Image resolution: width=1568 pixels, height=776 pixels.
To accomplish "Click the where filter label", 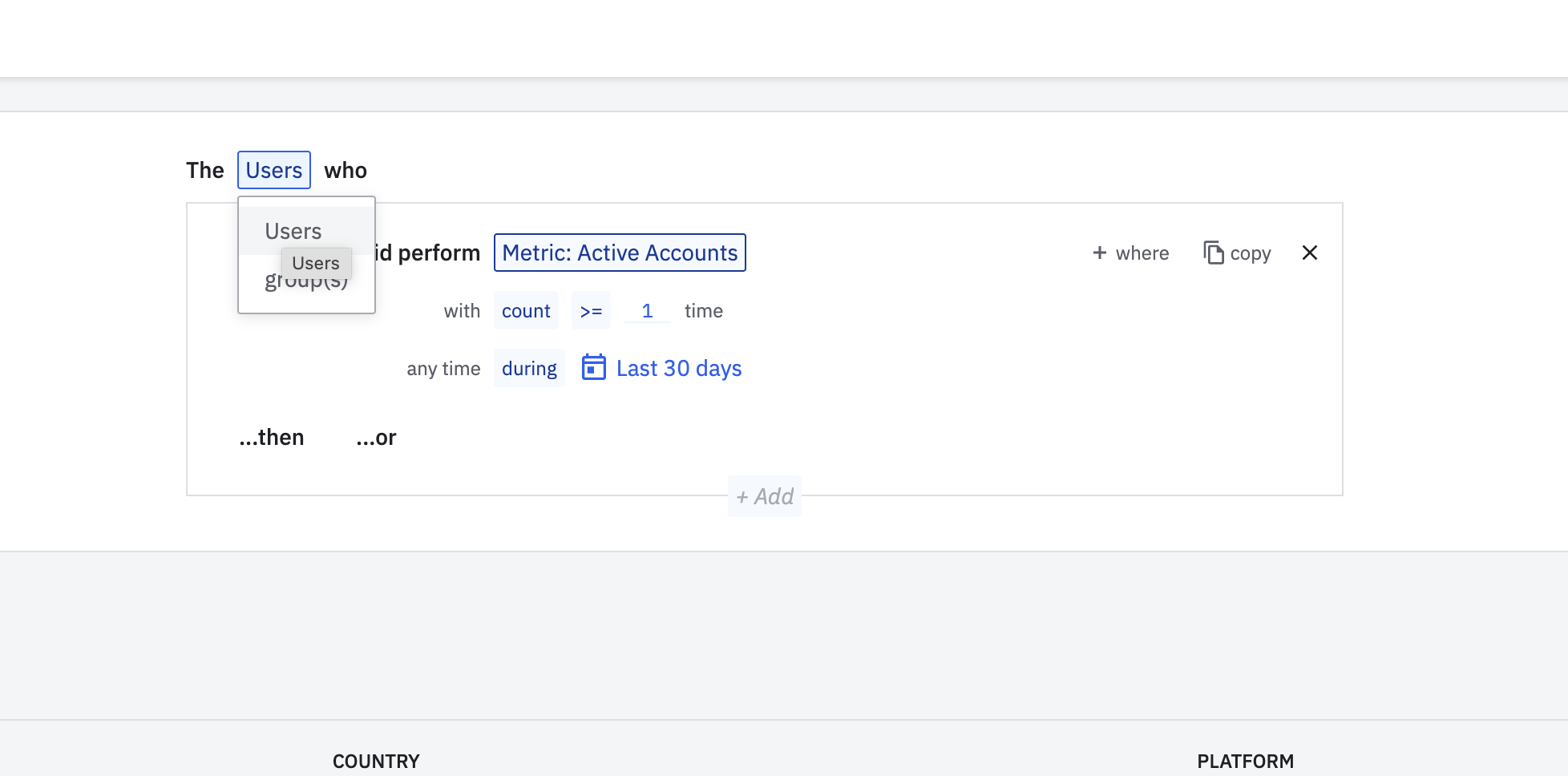I will tap(1142, 253).
